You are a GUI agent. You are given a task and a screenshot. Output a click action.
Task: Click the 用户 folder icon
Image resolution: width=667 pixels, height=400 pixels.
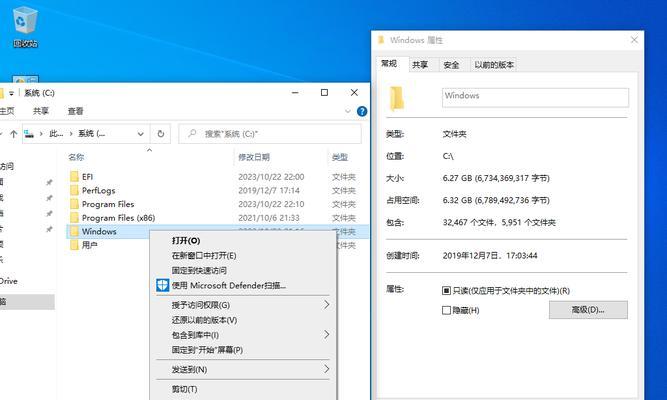click(74, 245)
